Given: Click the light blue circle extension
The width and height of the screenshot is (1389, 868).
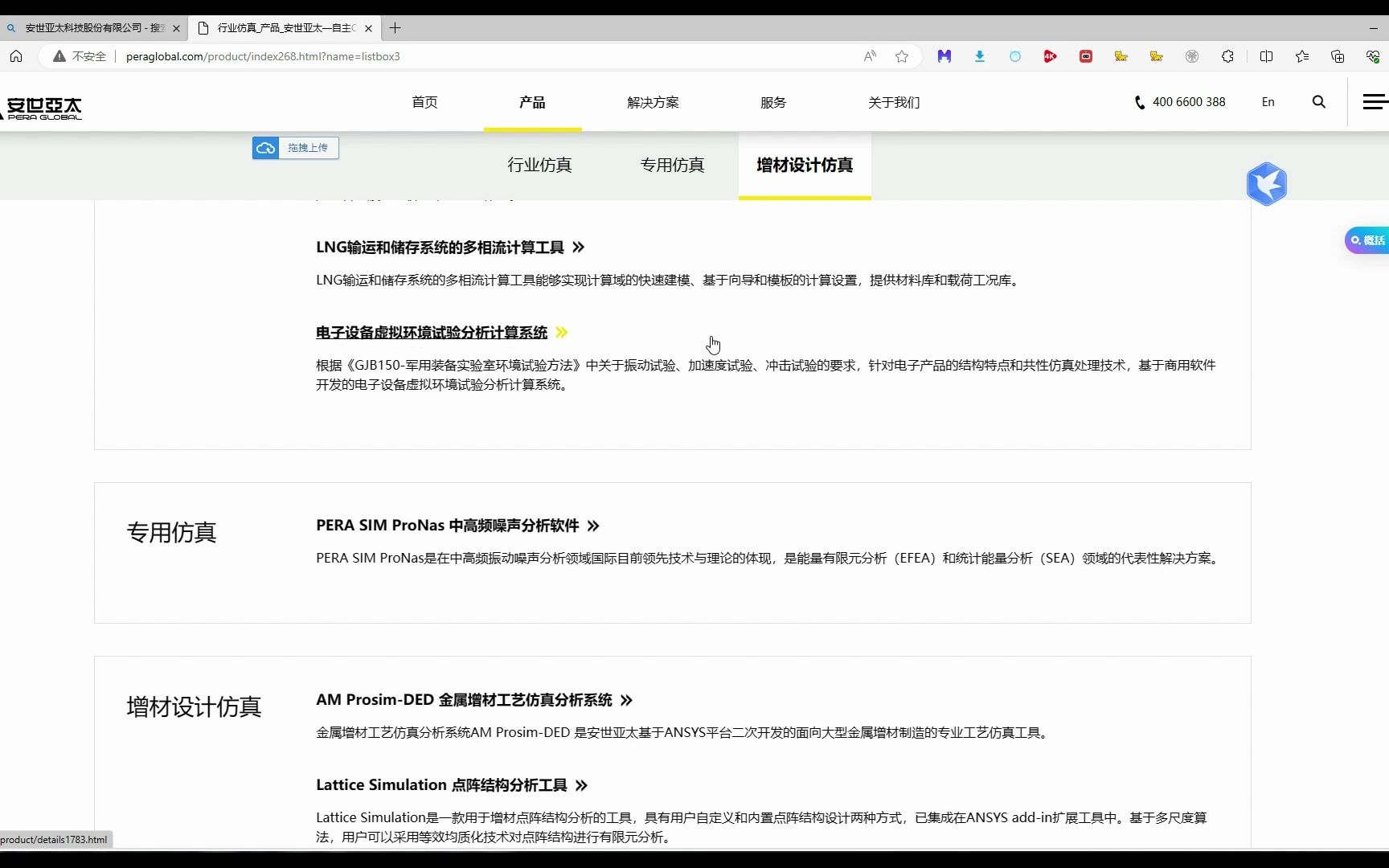Looking at the screenshot, I should pos(1015,56).
